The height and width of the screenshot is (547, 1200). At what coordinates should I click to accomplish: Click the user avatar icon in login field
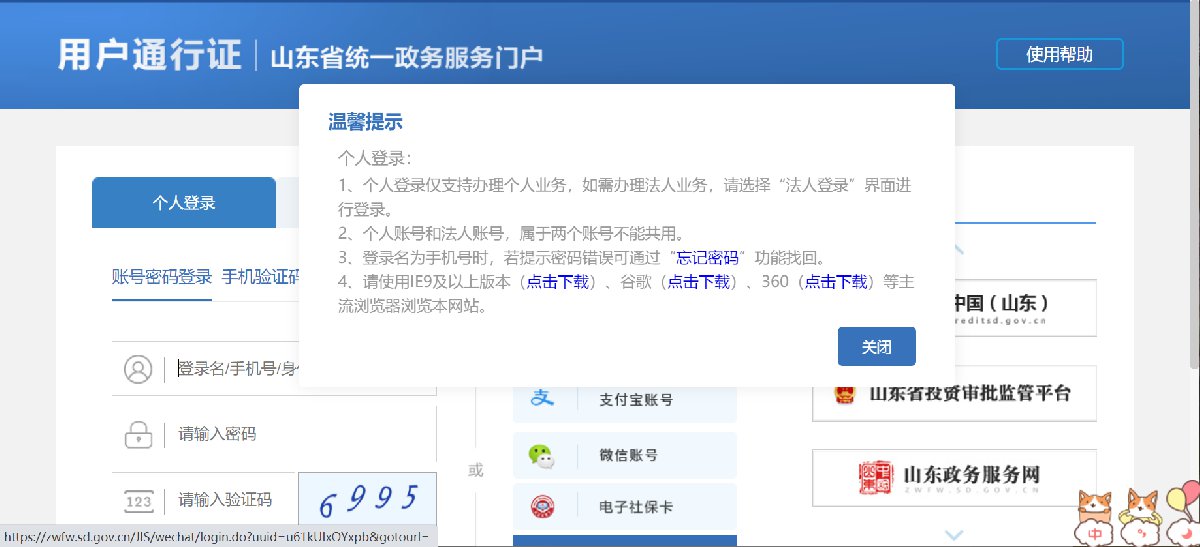pyautogui.click(x=138, y=369)
